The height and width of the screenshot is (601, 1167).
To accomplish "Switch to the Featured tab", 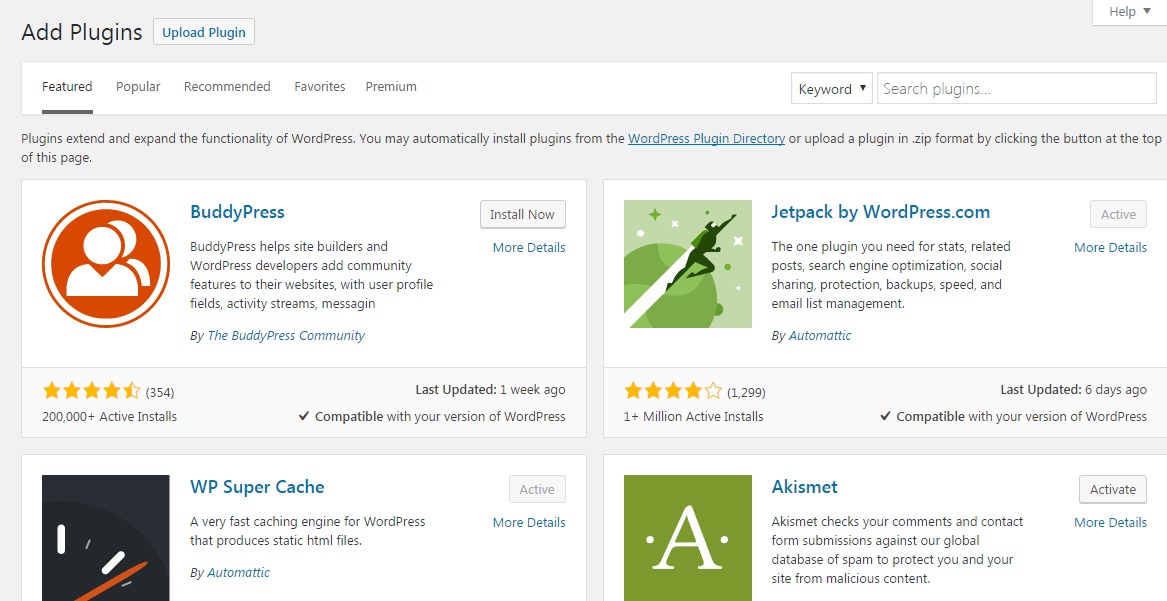I will pos(67,87).
